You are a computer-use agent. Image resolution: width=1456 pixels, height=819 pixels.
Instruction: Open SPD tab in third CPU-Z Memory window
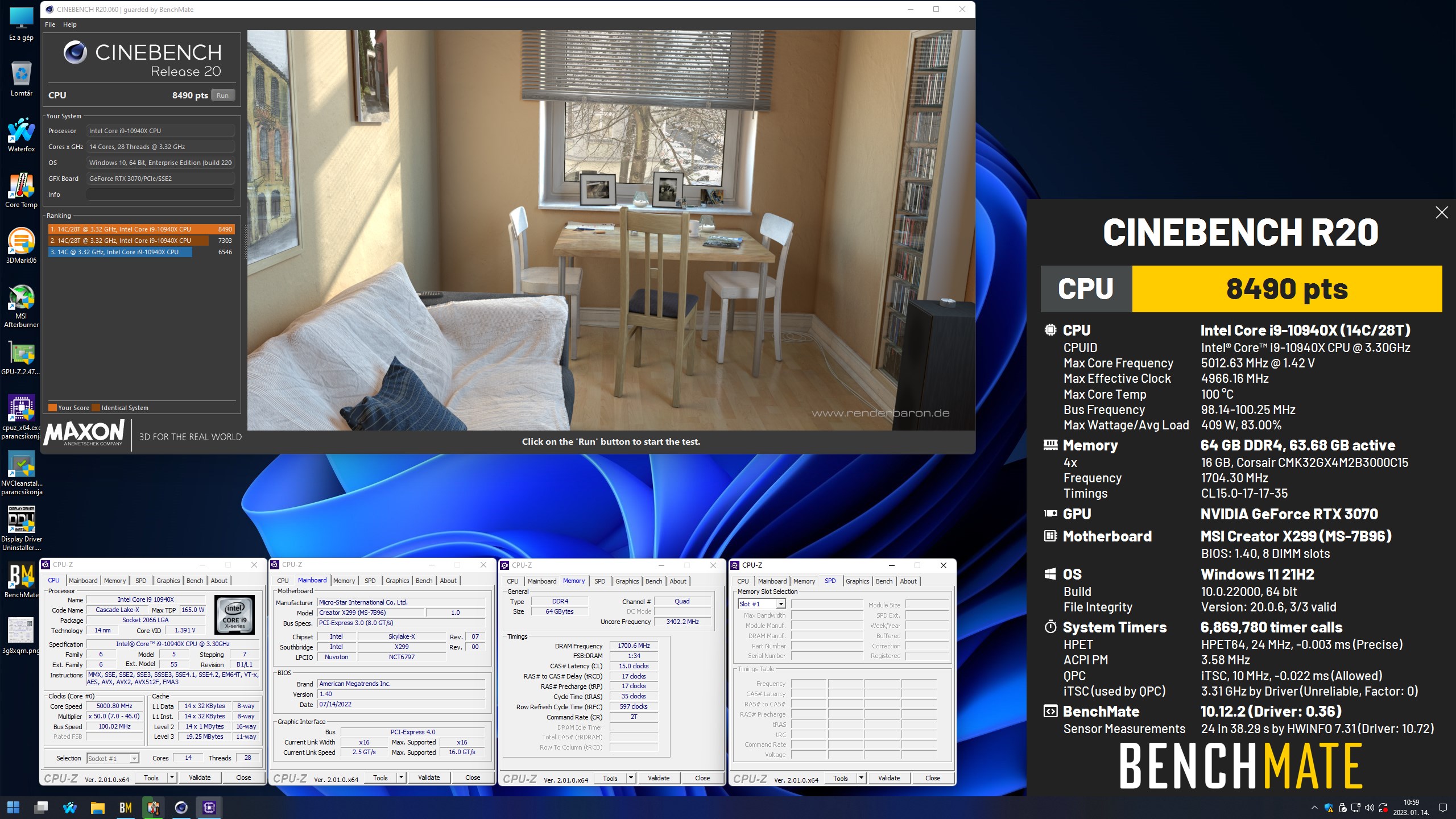tap(599, 581)
